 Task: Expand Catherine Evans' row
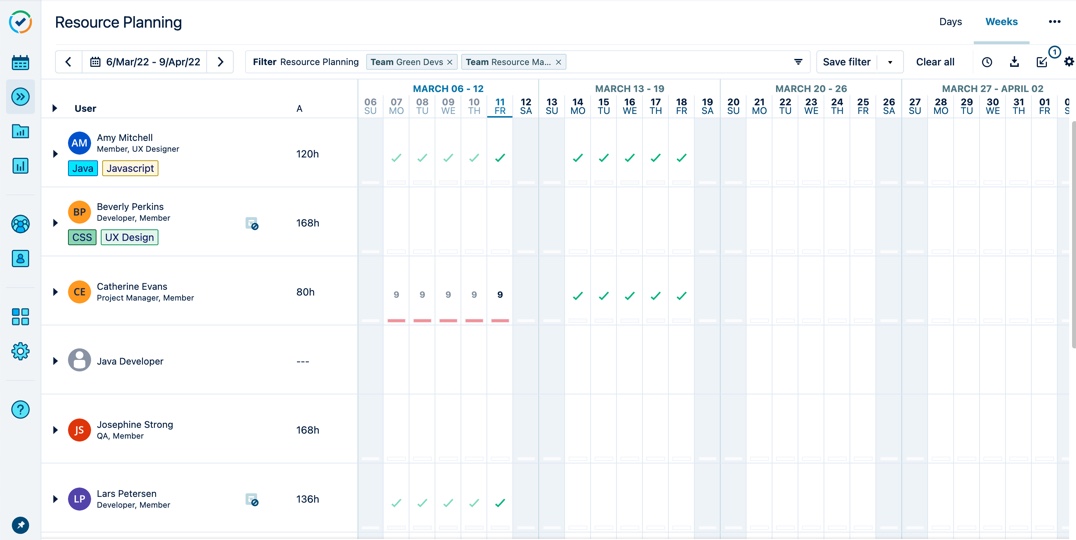click(x=55, y=292)
